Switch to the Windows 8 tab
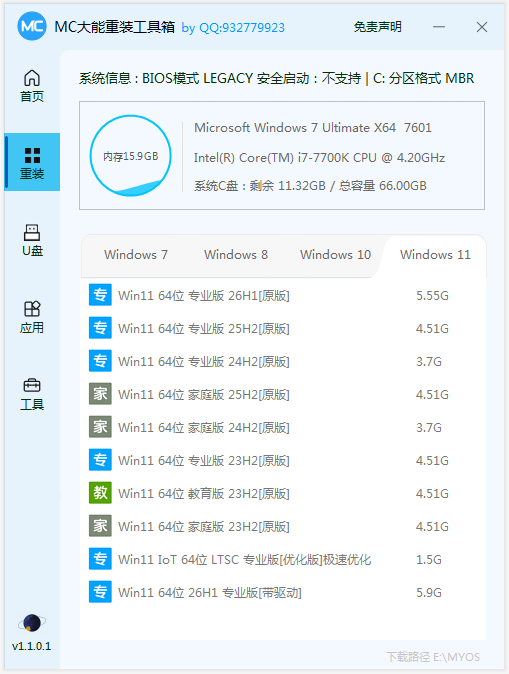 tap(236, 254)
